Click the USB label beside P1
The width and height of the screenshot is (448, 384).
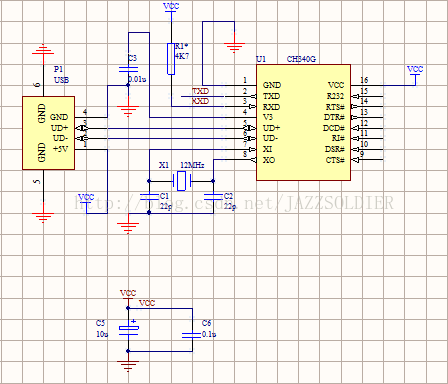coord(61,80)
